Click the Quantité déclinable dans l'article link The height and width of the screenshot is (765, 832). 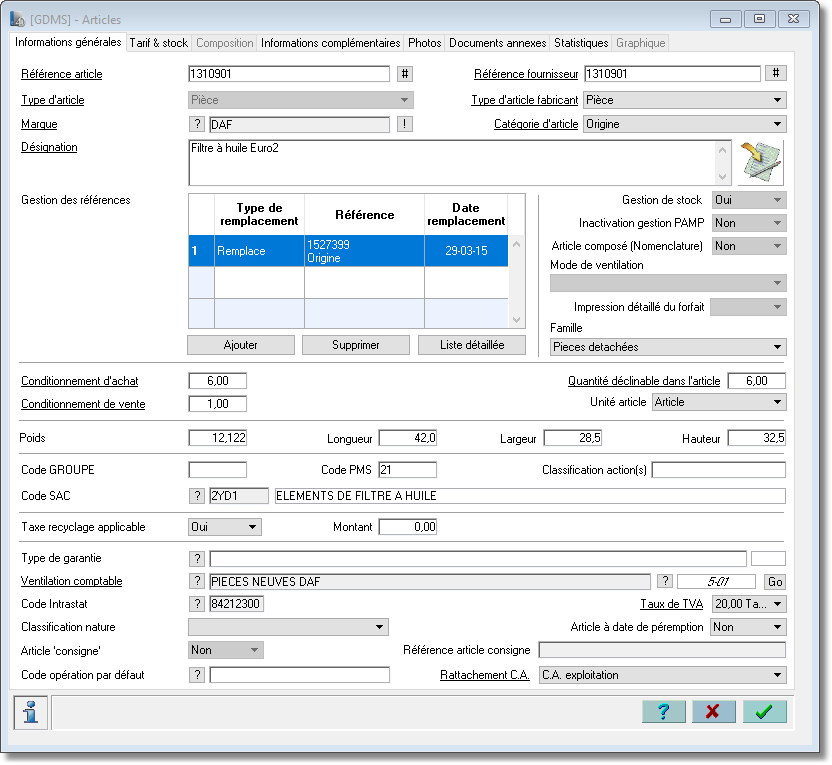coord(644,381)
